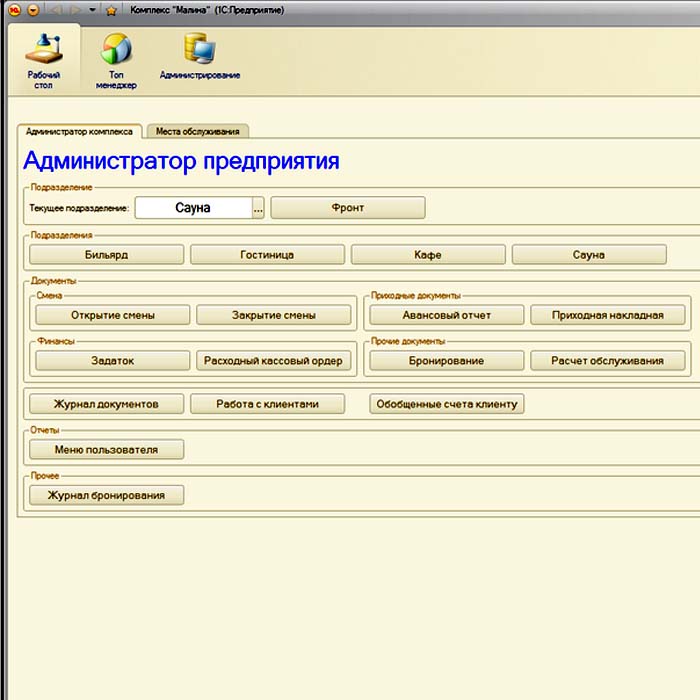Open the Приходная накладная document
The width and height of the screenshot is (700, 700).
(x=608, y=315)
